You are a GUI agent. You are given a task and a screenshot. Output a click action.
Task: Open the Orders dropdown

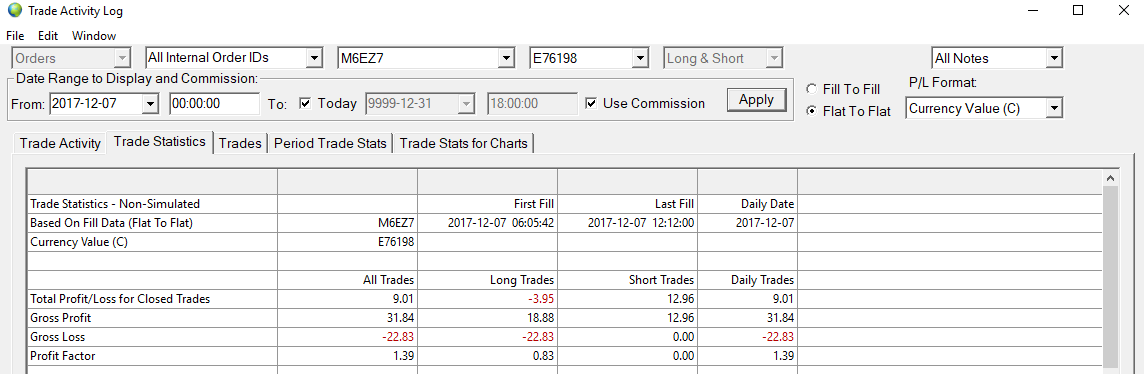[123, 58]
